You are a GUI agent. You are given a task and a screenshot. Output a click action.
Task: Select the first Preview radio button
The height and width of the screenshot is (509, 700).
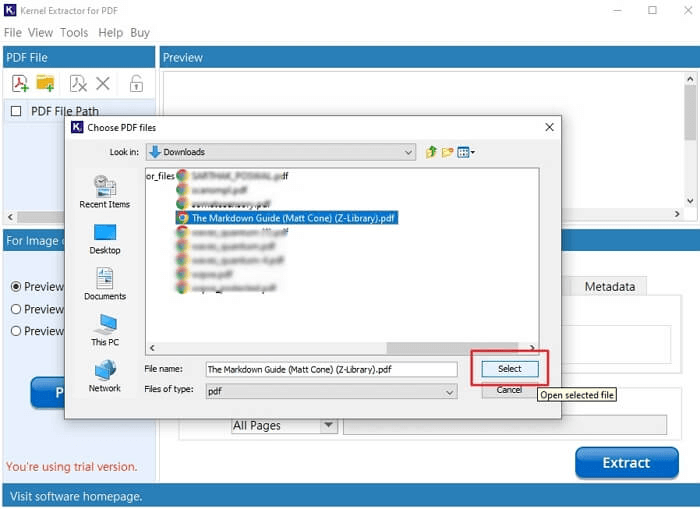pyautogui.click(x=16, y=287)
